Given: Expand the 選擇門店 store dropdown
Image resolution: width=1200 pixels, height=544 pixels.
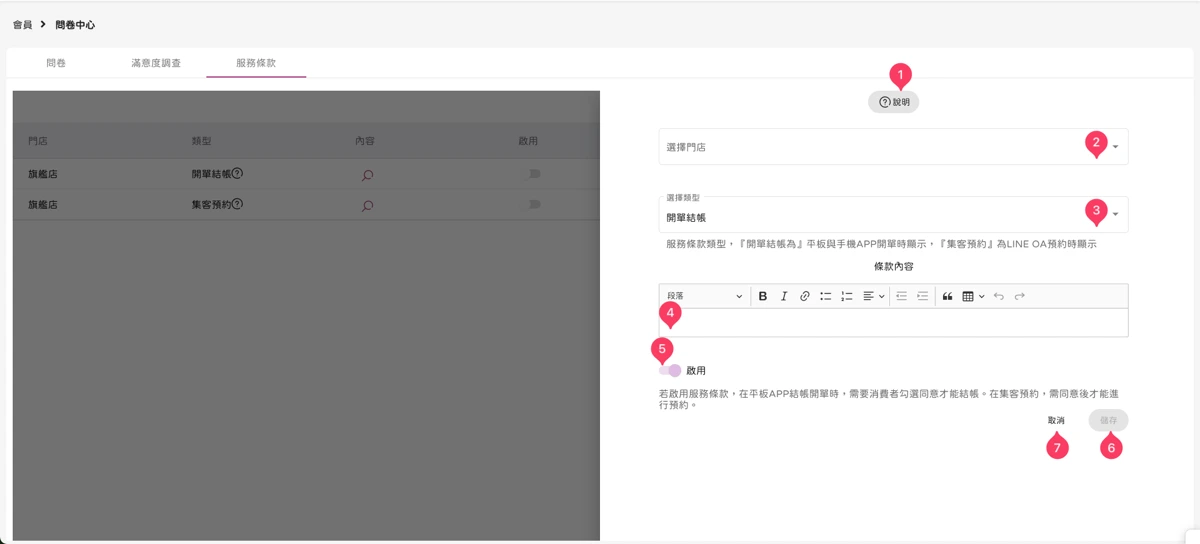Looking at the screenshot, I should 893,146.
